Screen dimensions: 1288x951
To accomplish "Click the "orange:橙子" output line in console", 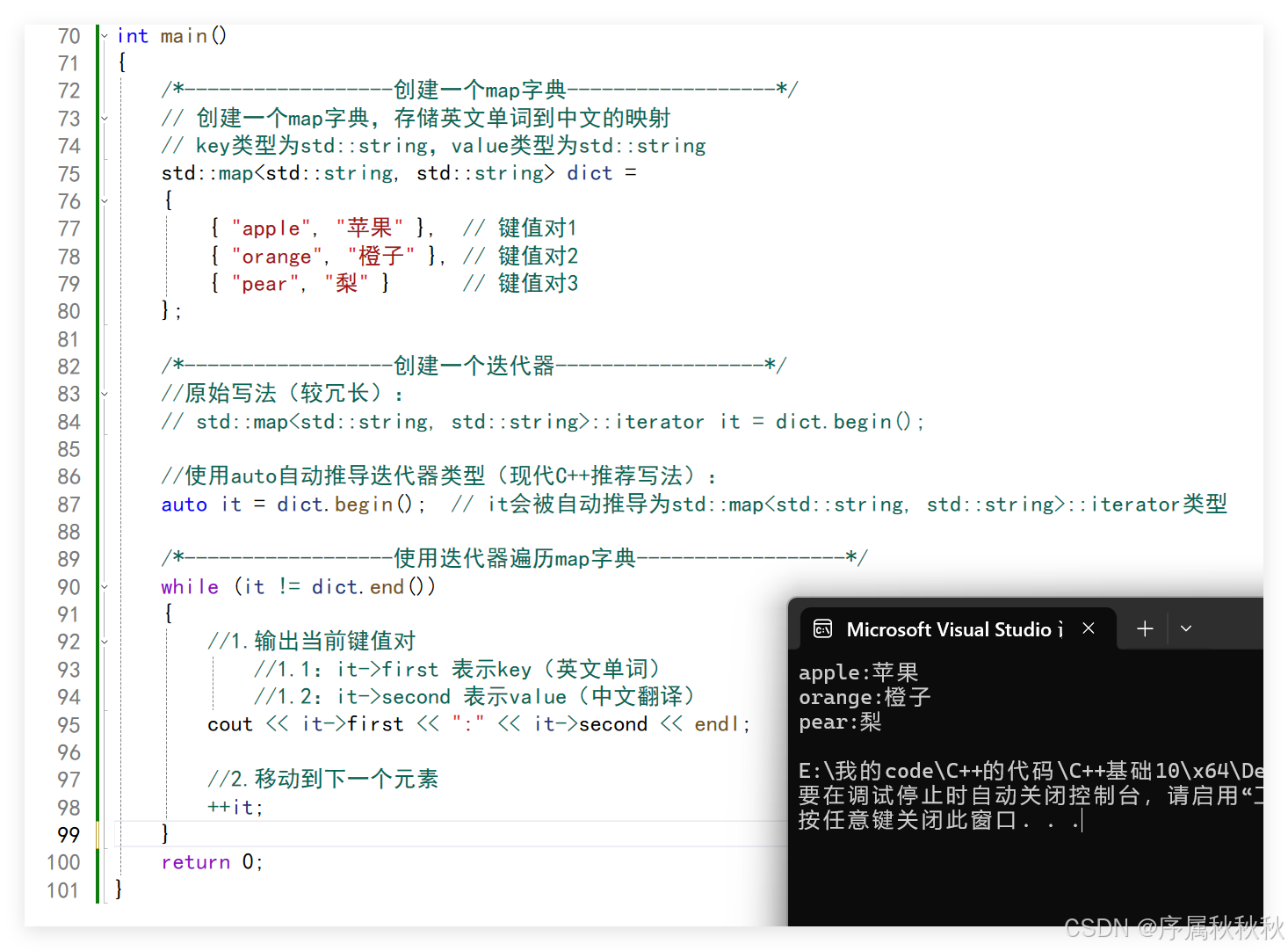I will point(865,697).
